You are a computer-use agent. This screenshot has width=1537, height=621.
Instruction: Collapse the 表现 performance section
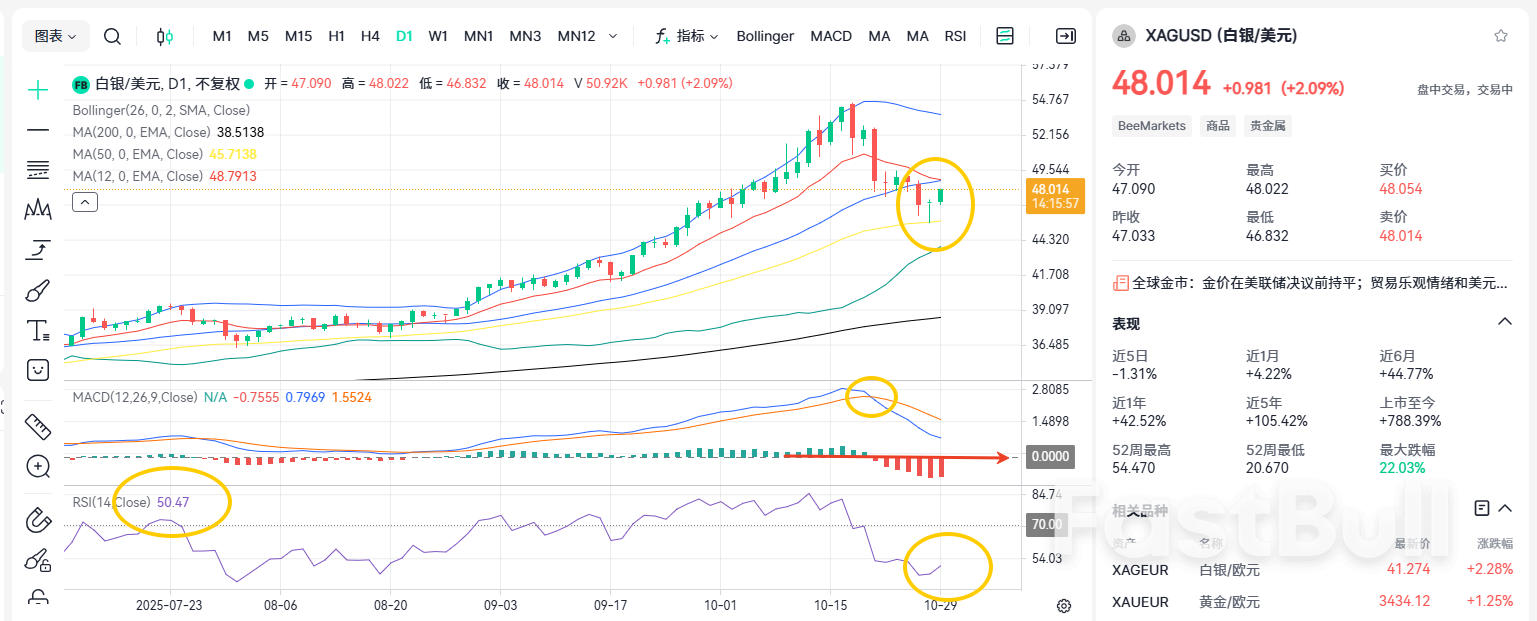[x=1505, y=322]
